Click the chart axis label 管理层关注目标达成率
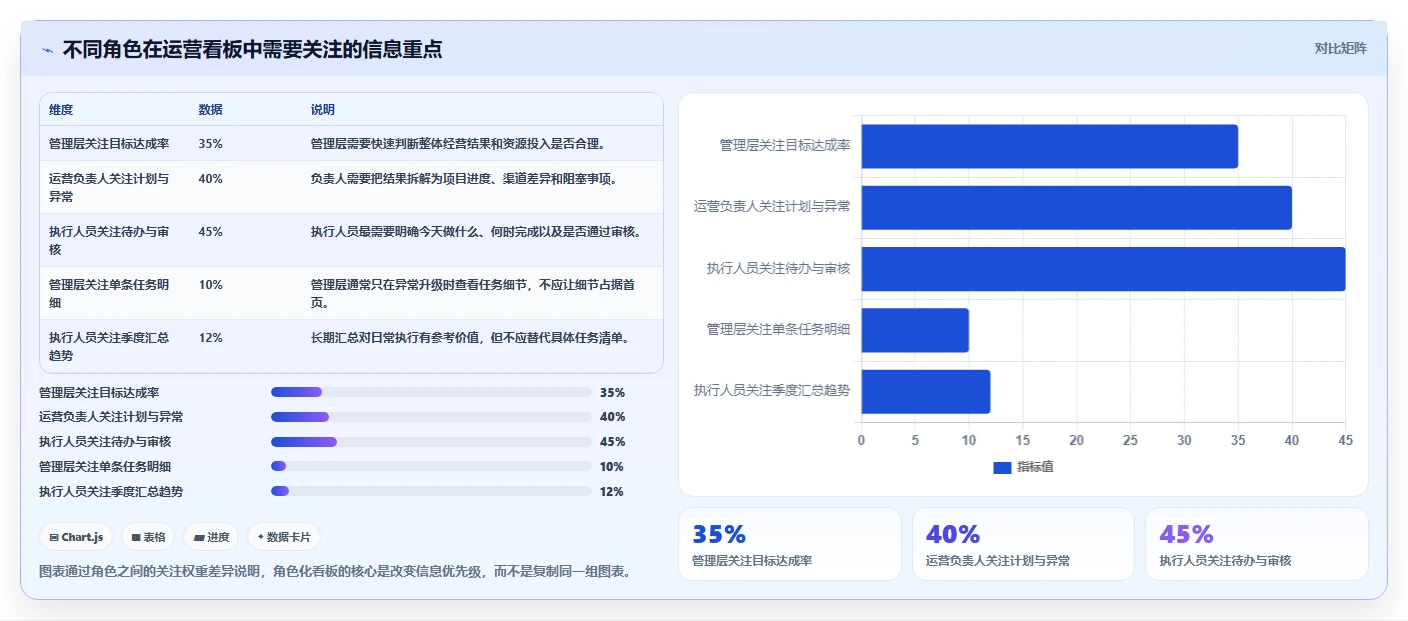The width and height of the screenshot is (1408, 621). tap(785, 146)
